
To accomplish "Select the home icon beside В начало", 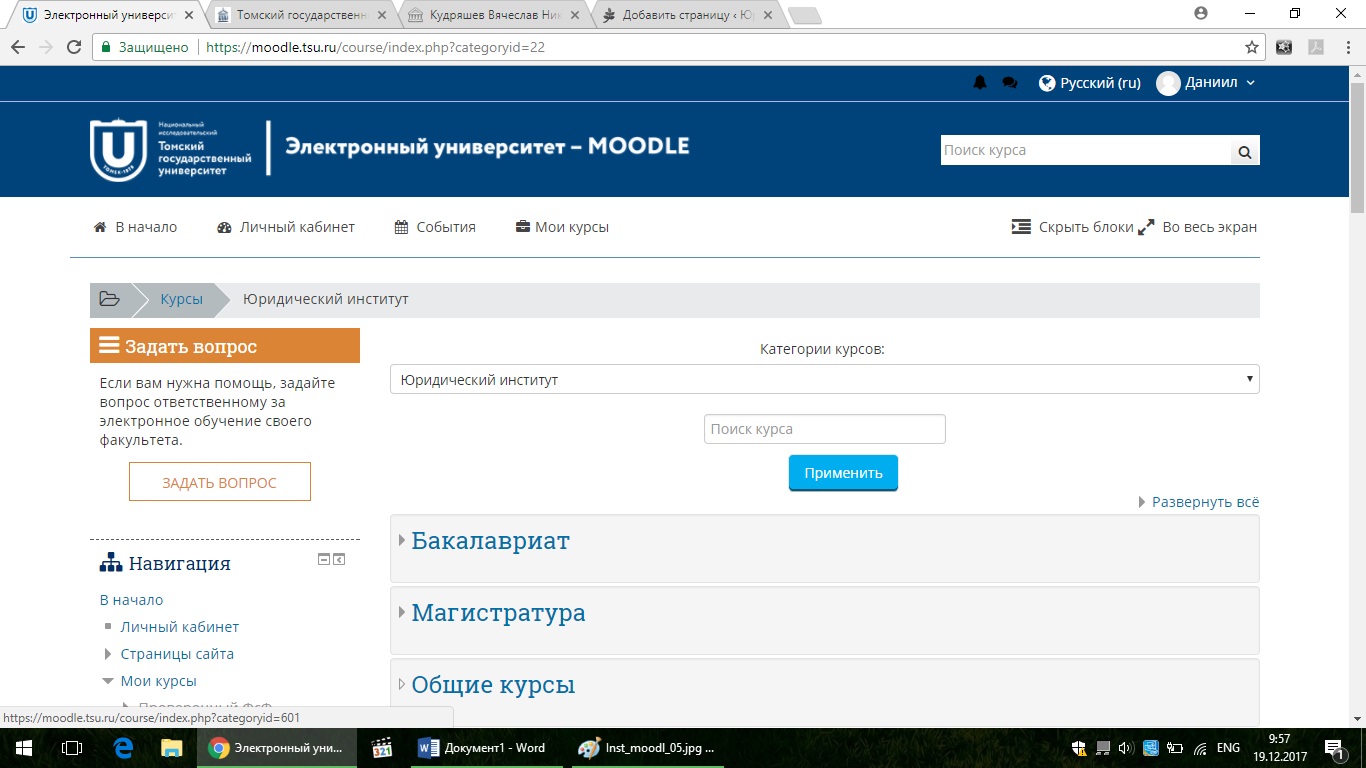I will click(x=98, y=227).
